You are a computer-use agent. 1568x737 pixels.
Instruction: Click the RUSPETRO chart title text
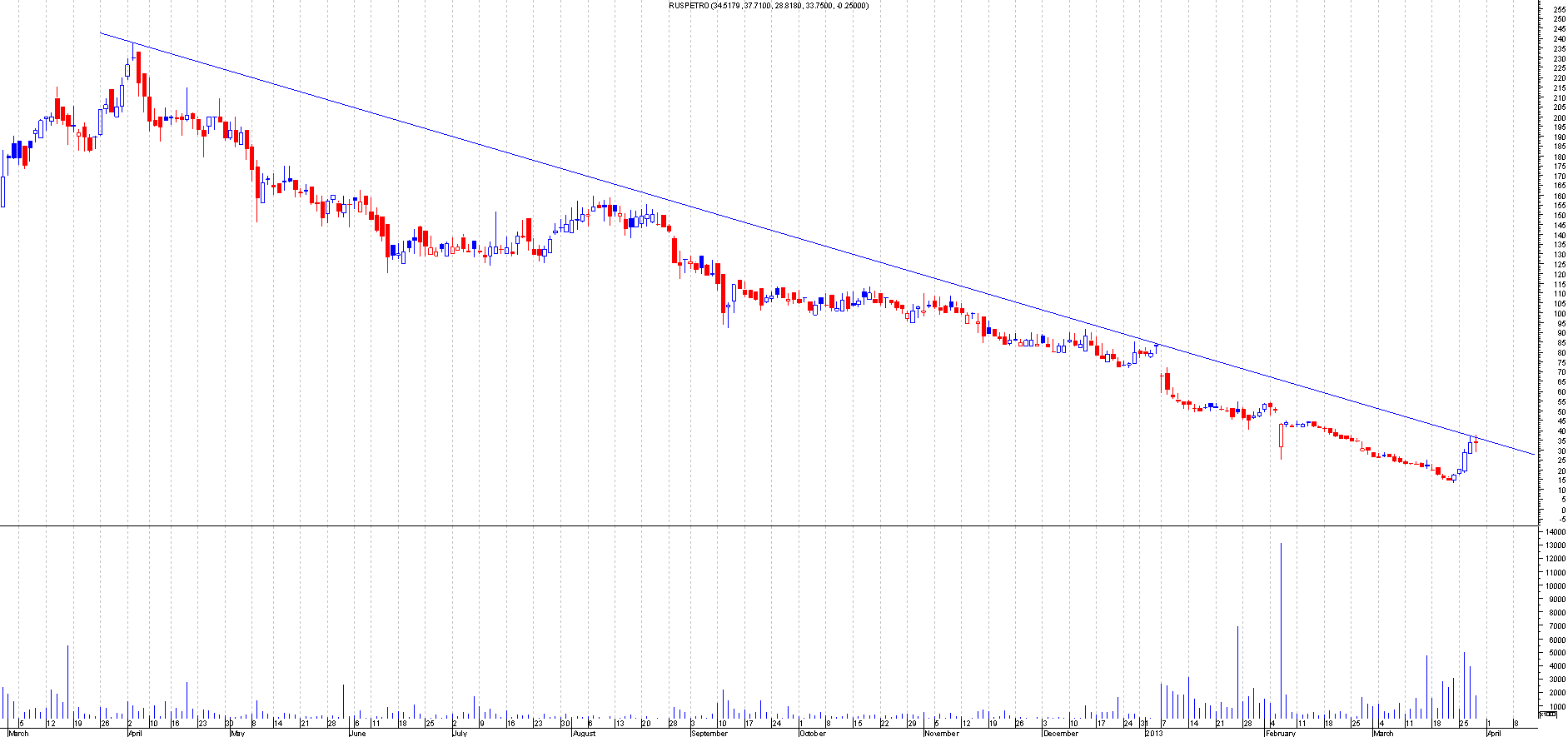[769, 6]
